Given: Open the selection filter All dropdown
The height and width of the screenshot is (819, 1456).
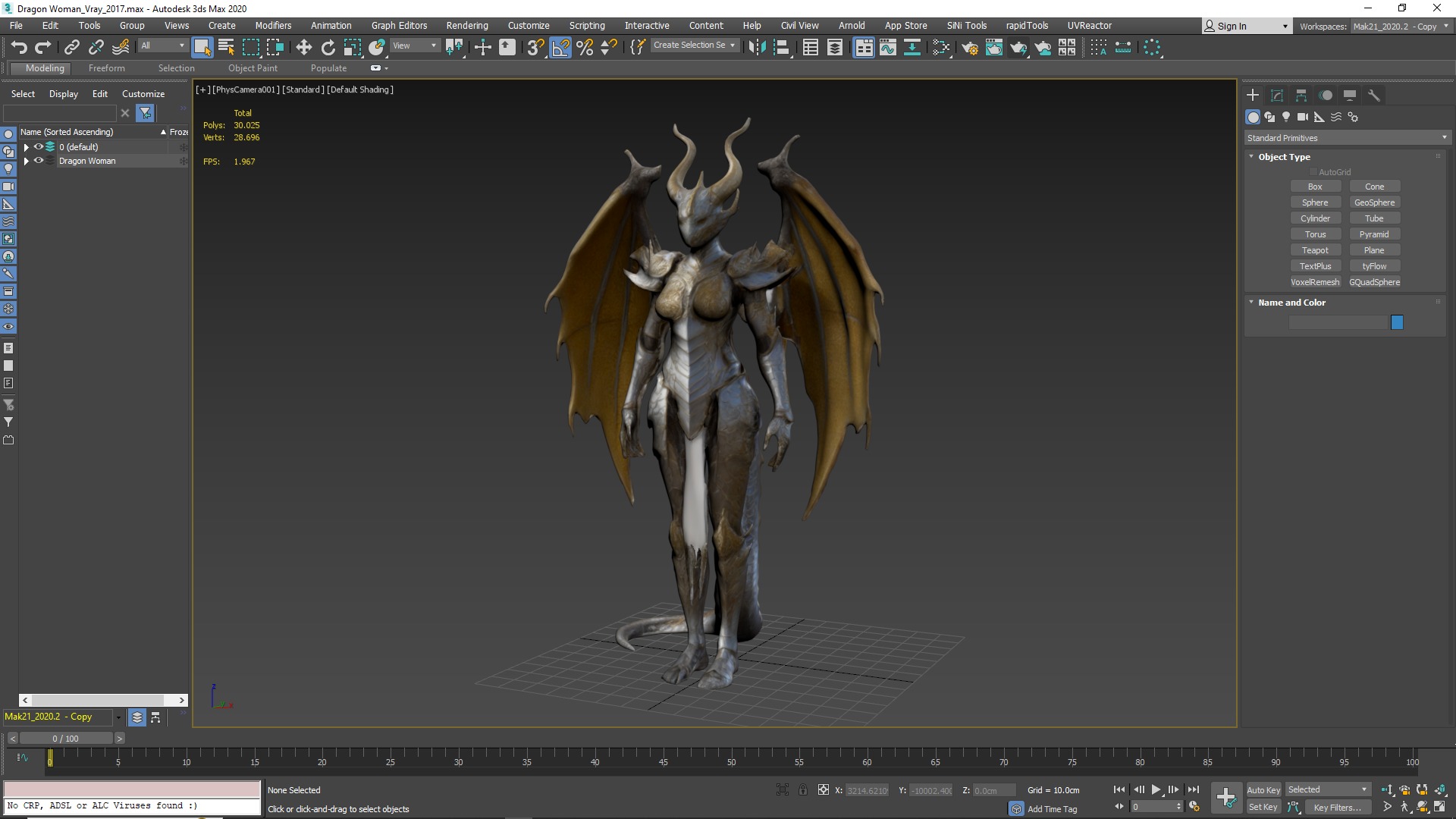Looking at the screenshot, I should (162, 45).
